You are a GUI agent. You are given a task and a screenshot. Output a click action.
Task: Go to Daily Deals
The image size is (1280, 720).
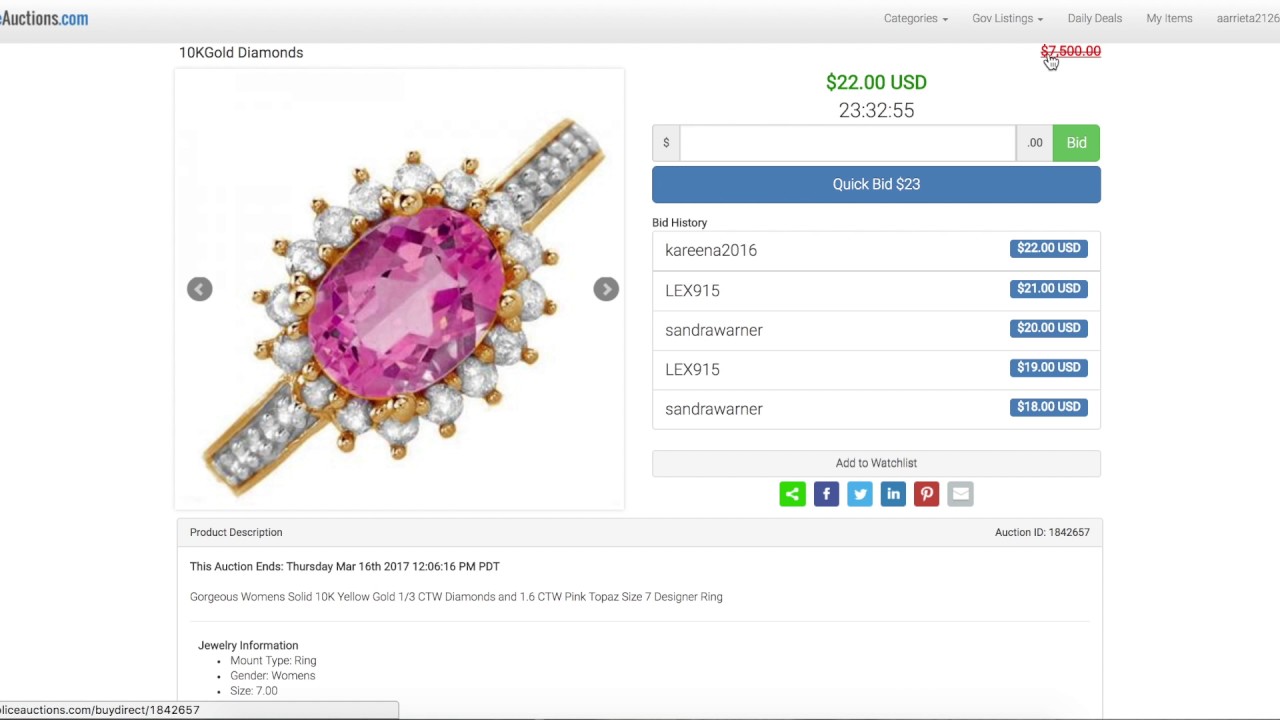pyautogui.click(x=1094, y=18)
